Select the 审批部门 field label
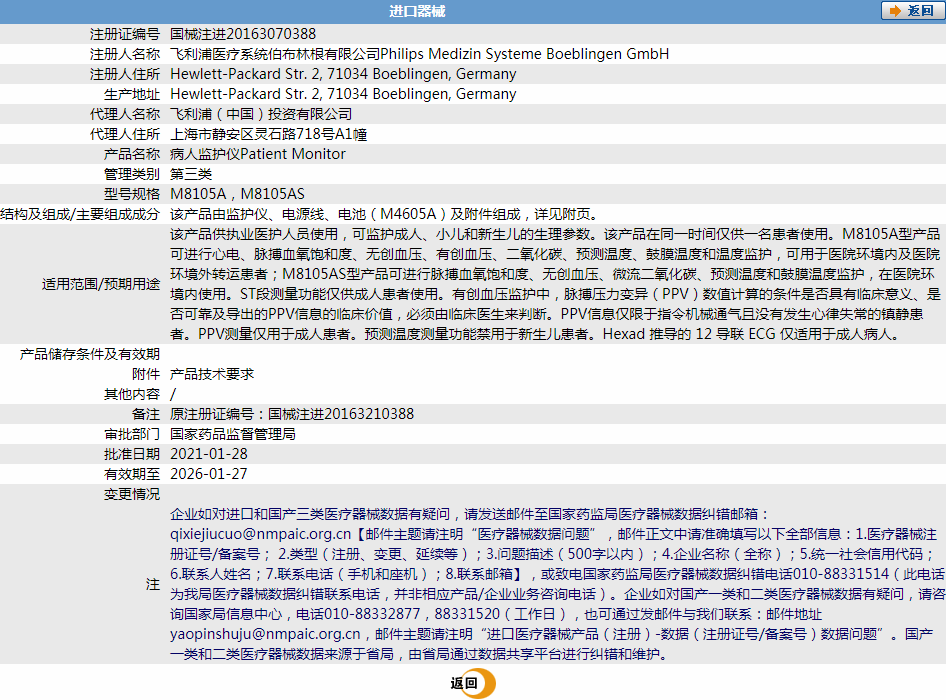This screenshot has width=946, height=700. (132, 434)
